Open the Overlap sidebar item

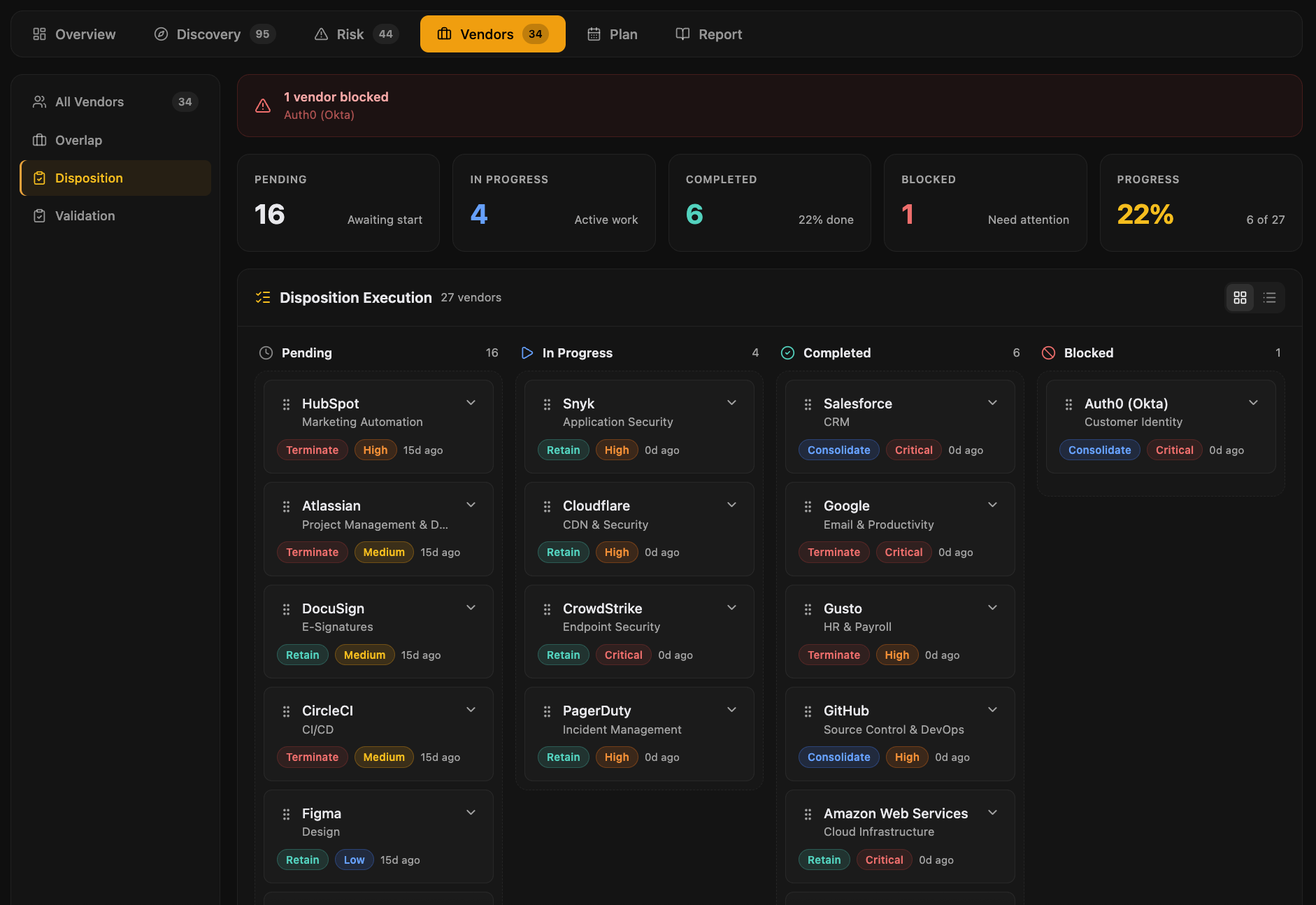tap(115, 140)
